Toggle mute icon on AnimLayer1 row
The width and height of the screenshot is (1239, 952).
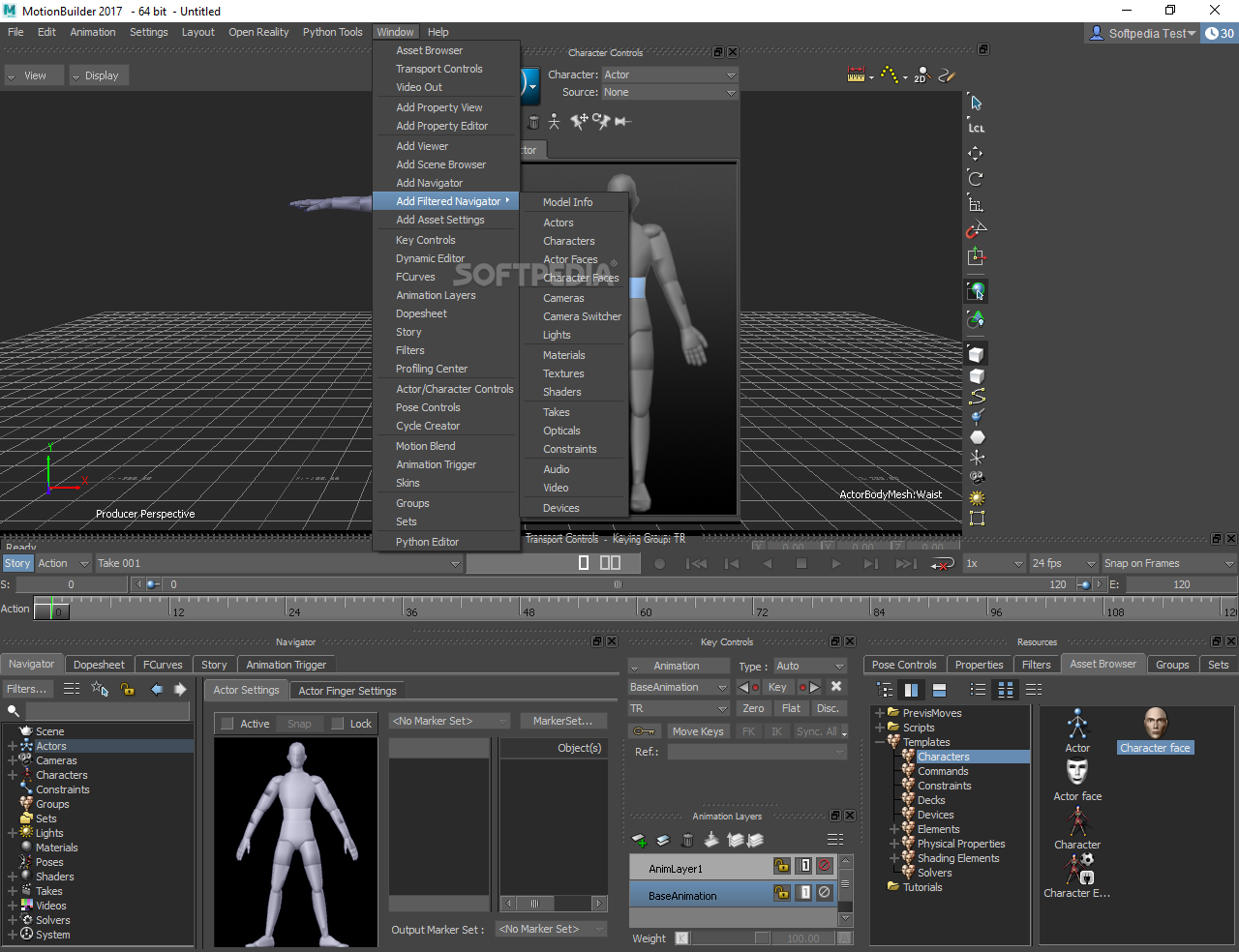point(825,866)
